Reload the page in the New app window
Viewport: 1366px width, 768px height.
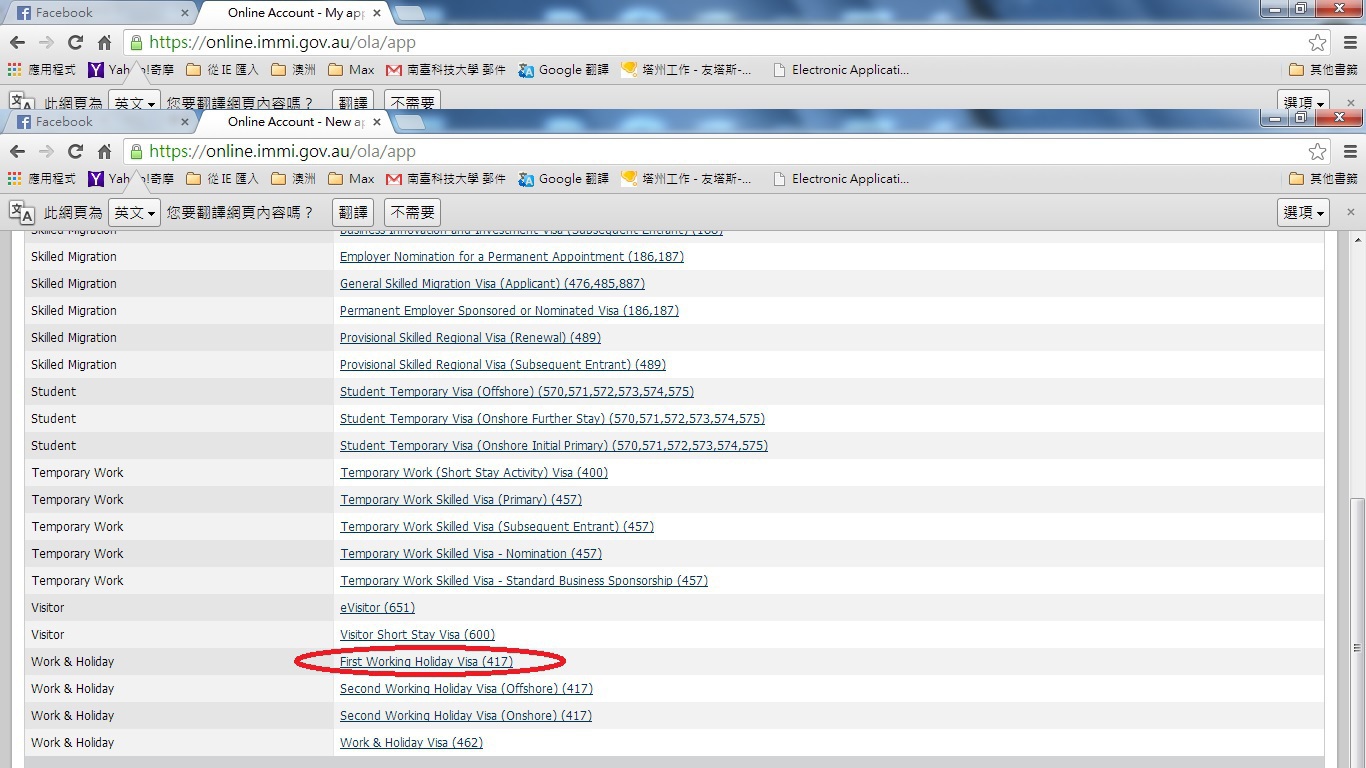75,152
